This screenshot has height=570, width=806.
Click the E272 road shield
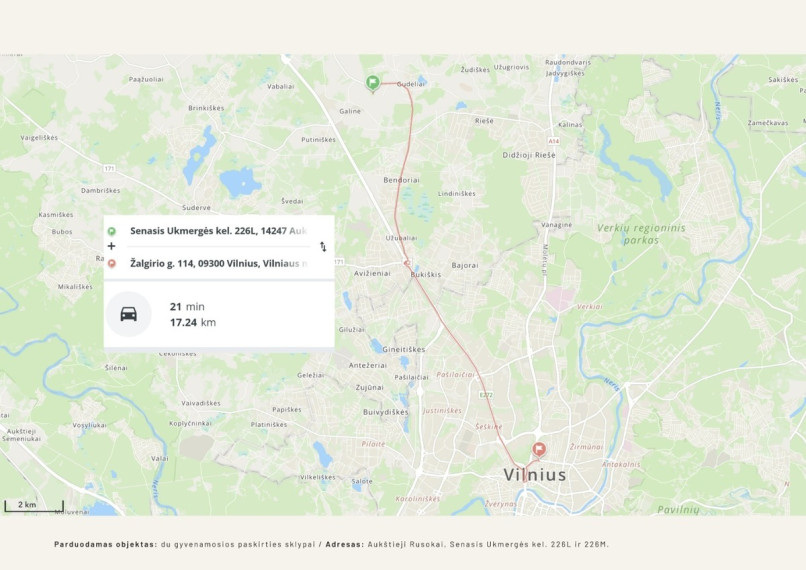(x=486, y=395)
